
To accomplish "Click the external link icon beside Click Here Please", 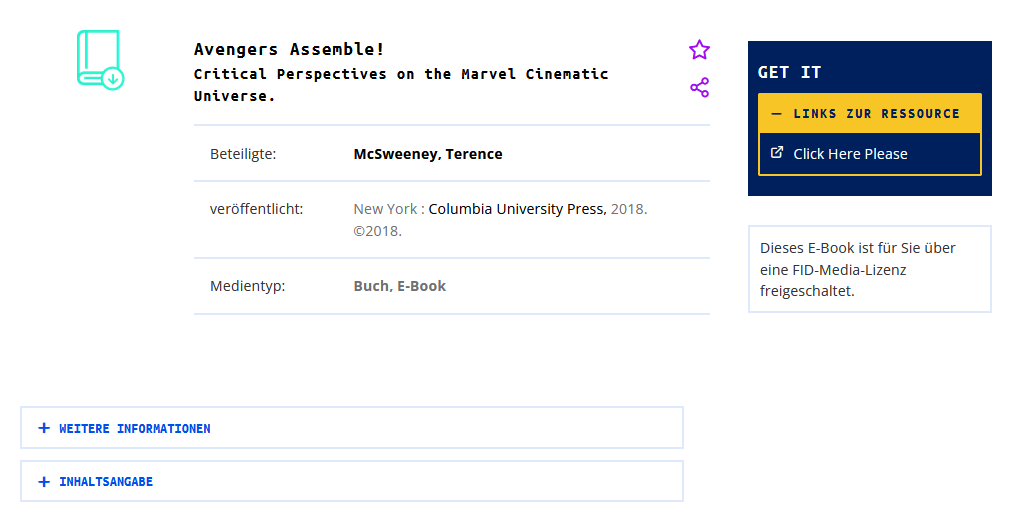I will pyautogui.click(x=777, y=153).
